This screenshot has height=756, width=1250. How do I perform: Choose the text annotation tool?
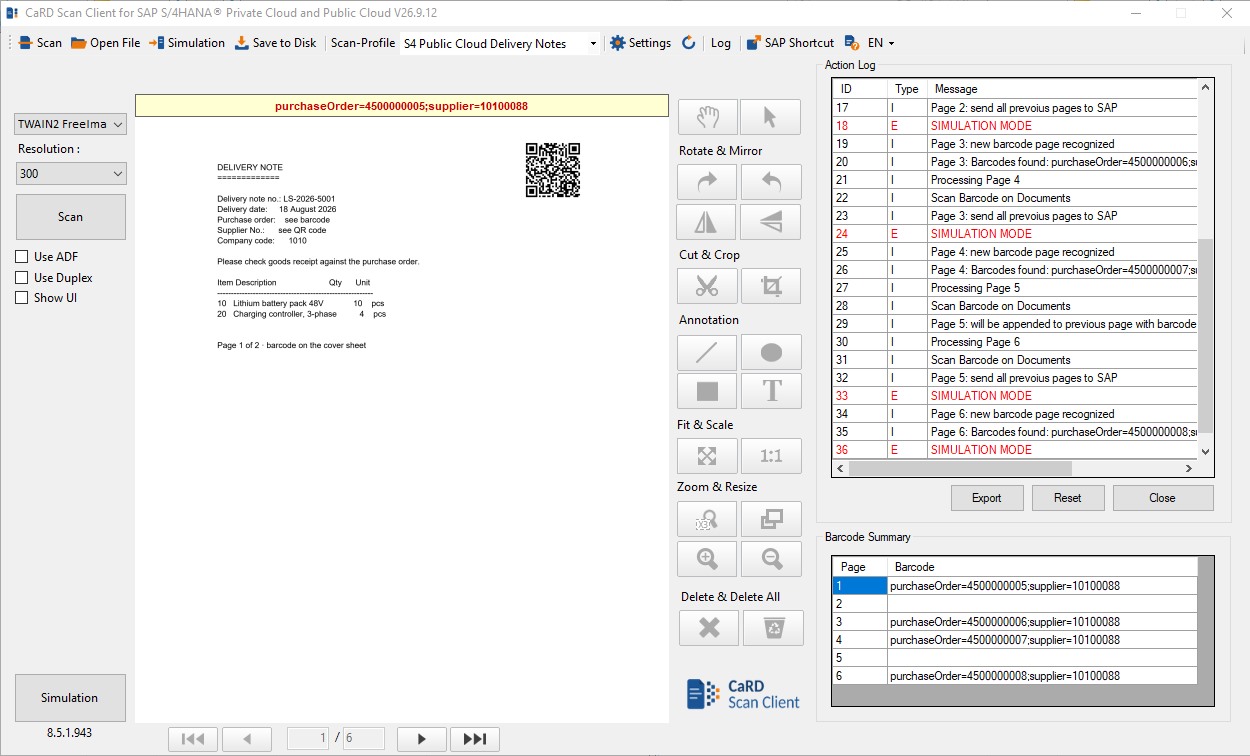click(x=770, y=391)
